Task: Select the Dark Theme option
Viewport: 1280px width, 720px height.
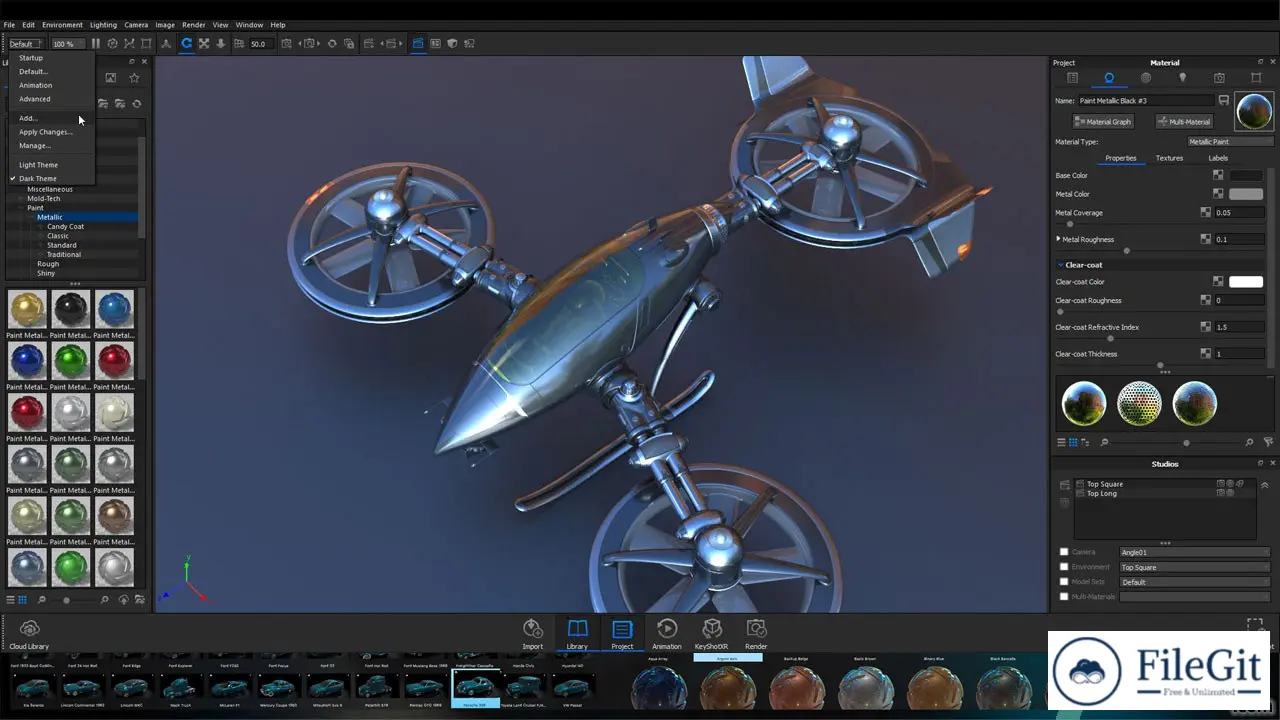Action: pyautogui.click(x=38, y=179)
